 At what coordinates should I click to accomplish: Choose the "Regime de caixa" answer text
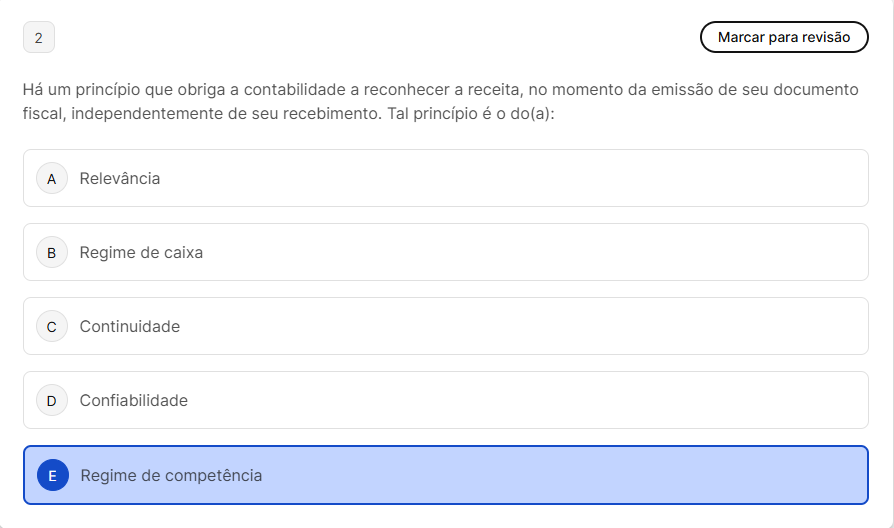click(141, 252)
